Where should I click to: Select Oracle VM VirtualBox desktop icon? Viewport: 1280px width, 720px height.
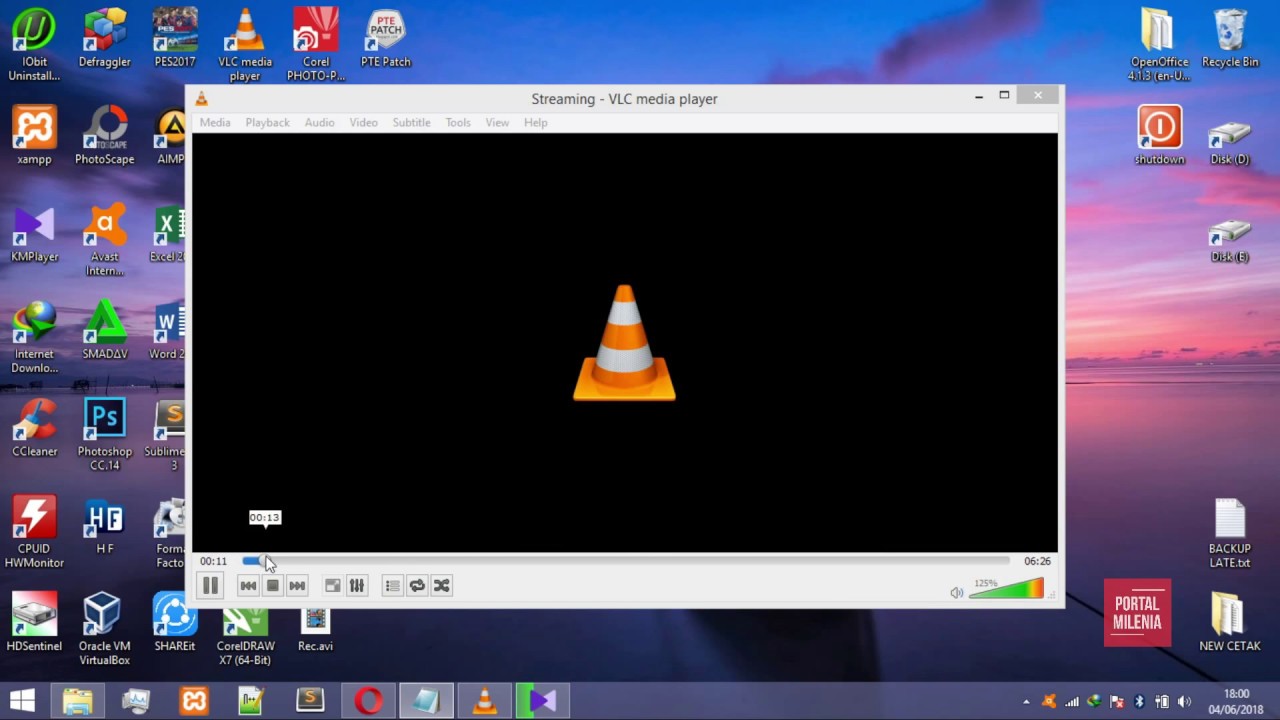105,629
